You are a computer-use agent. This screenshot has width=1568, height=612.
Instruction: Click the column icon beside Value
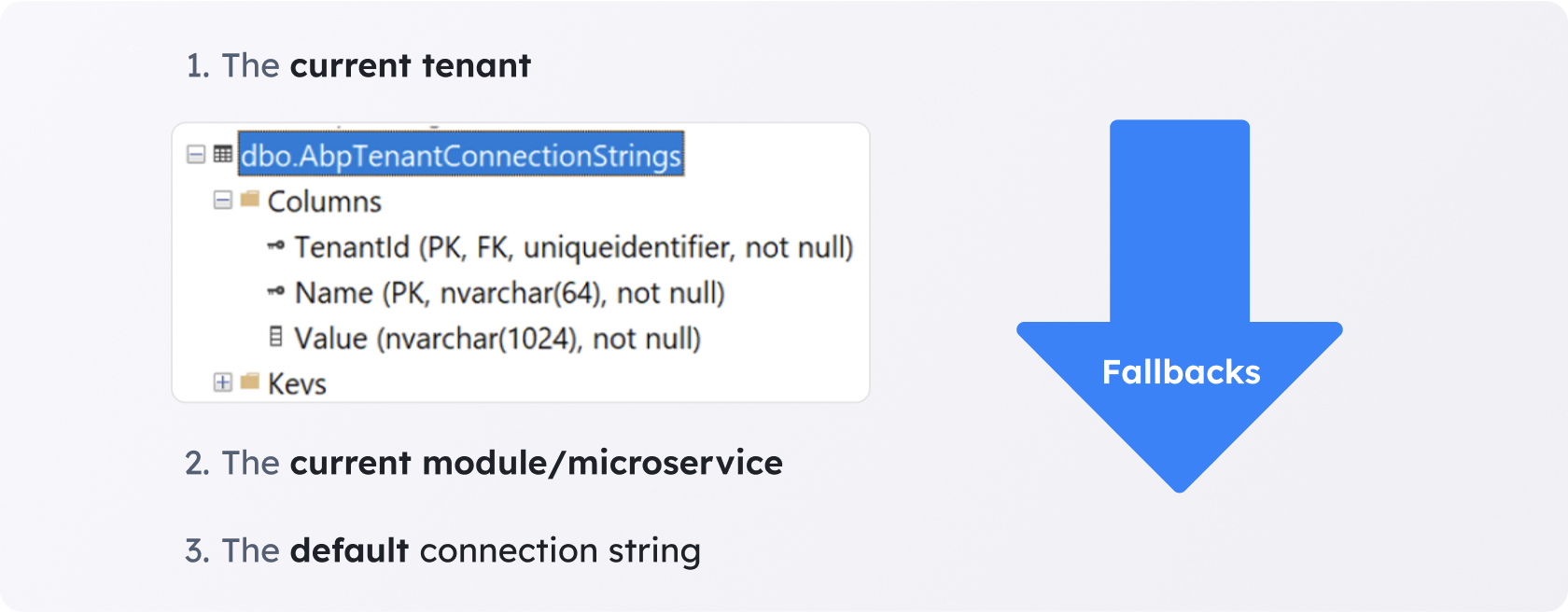275,337
